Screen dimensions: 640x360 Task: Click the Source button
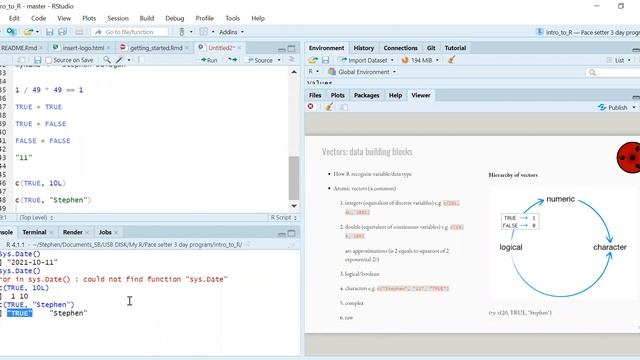point(260,60)
